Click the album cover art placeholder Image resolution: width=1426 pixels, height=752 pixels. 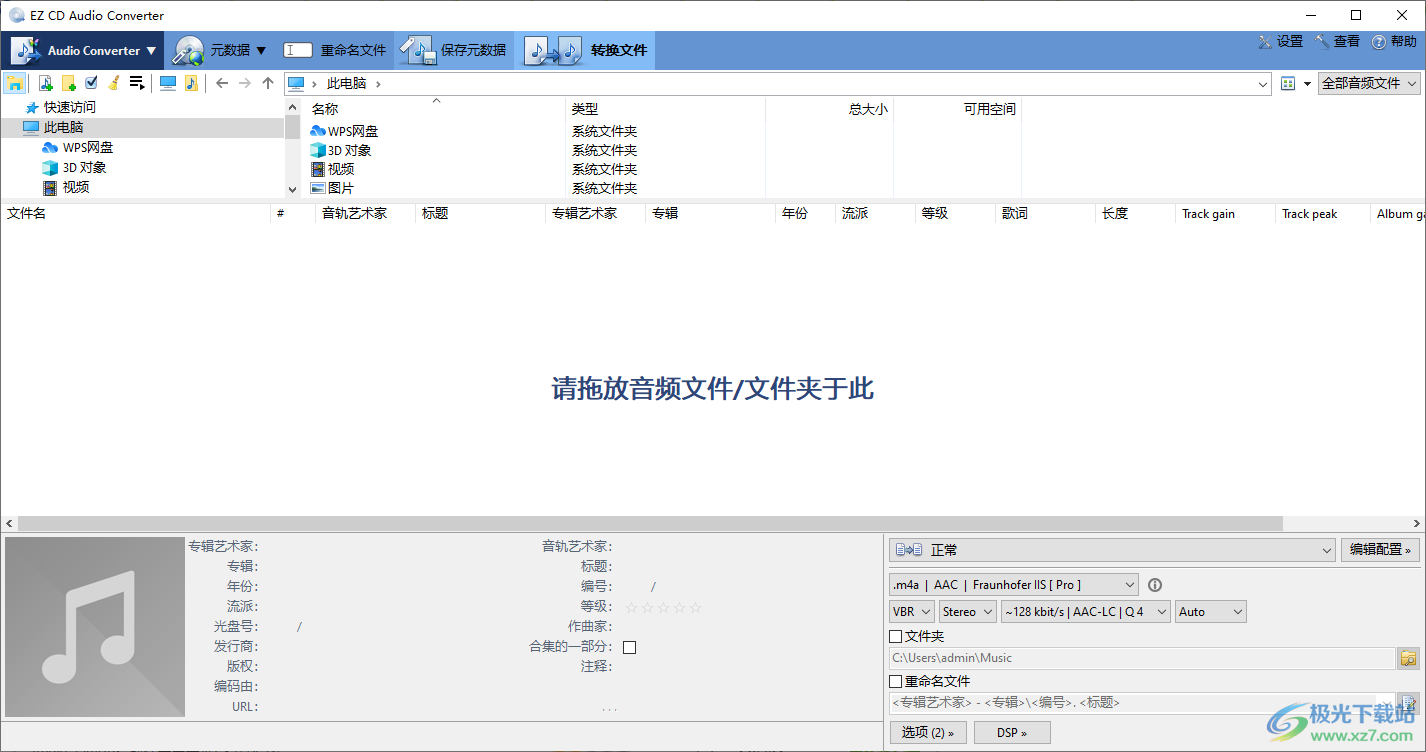[95, 627]
